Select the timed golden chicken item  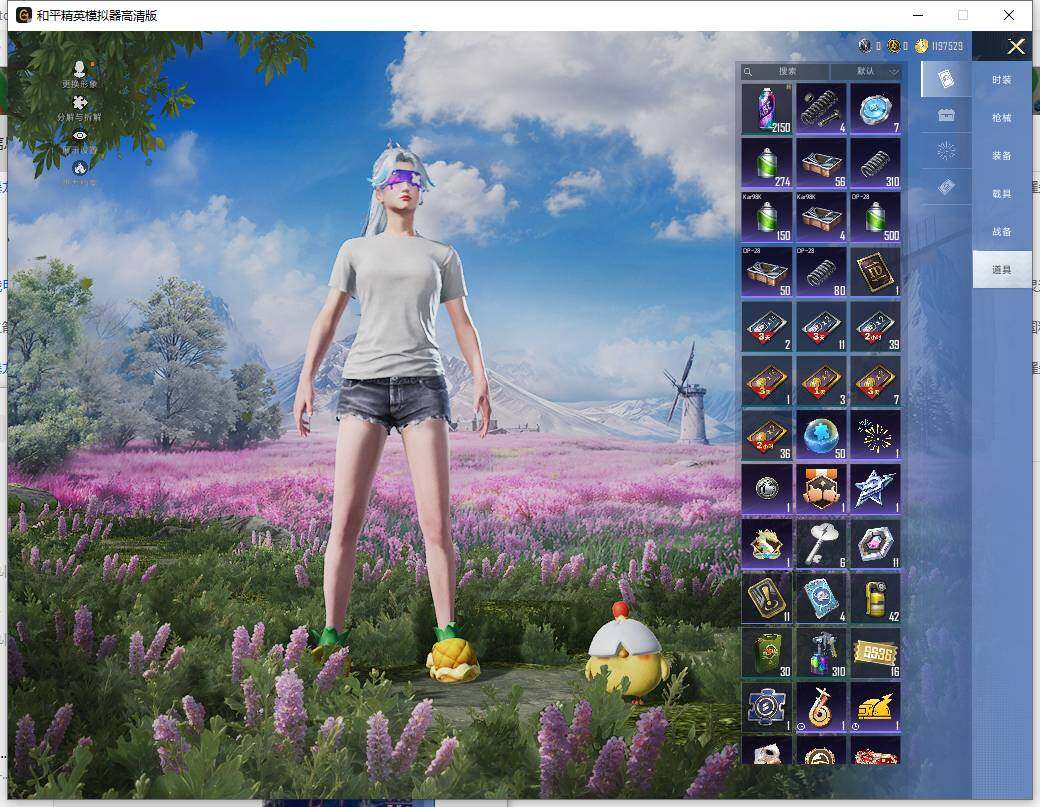[x=876, y=707]
